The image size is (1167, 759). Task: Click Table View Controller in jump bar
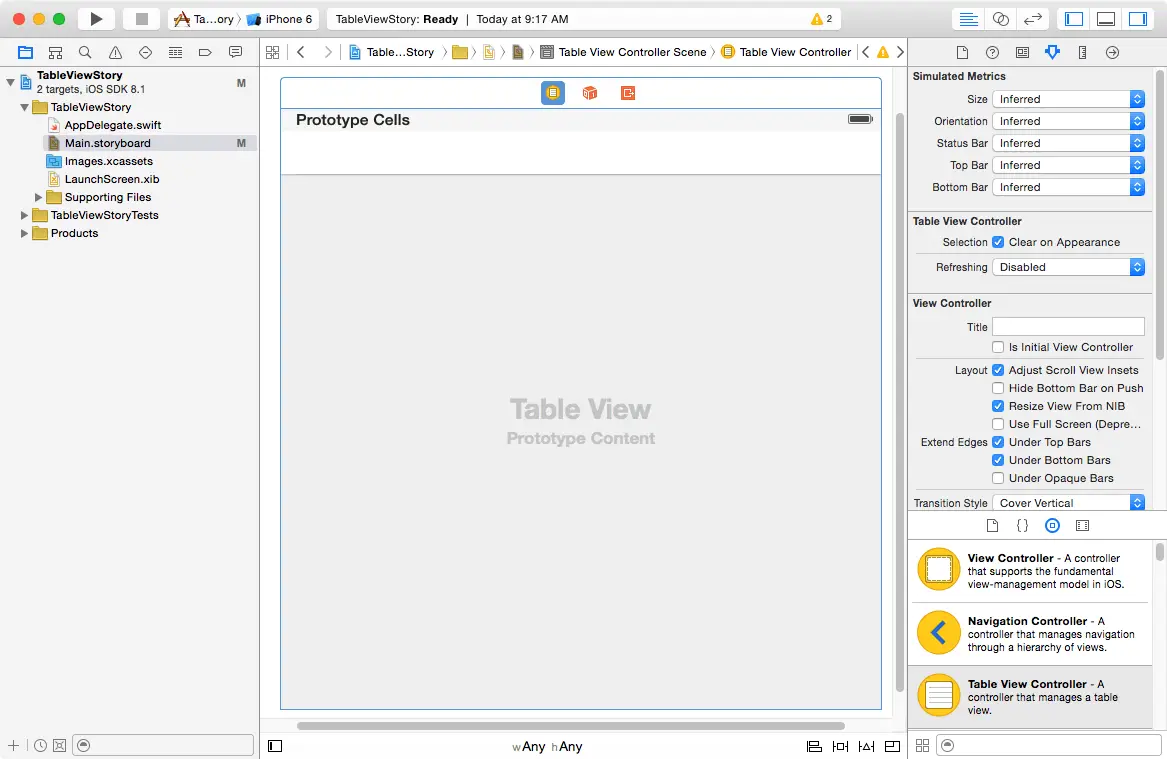coord(795,52)
